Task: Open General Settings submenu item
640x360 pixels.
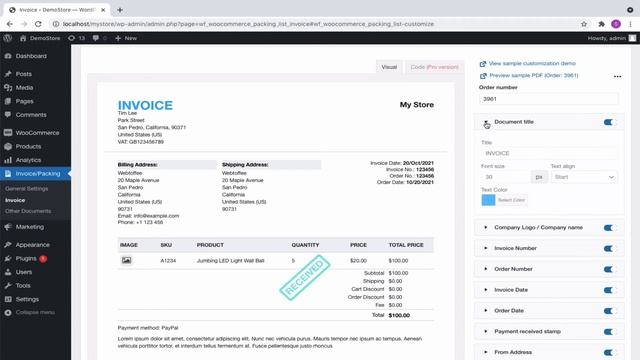Action: [27, 189]
